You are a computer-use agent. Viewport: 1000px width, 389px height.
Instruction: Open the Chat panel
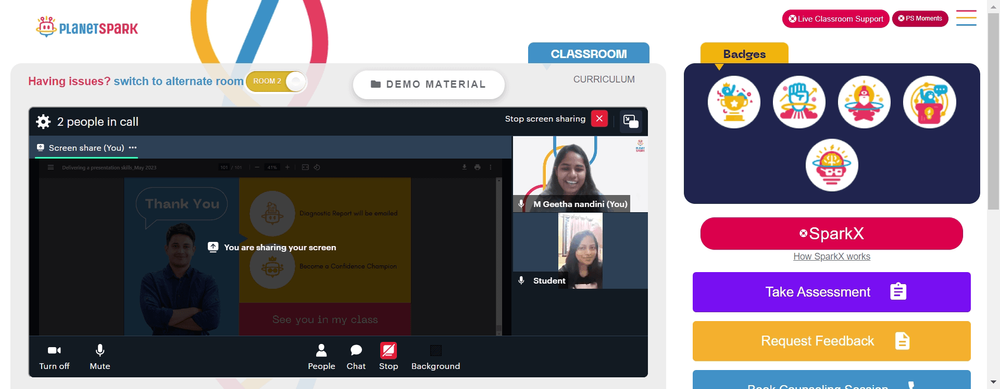click(x=356, y=357)
